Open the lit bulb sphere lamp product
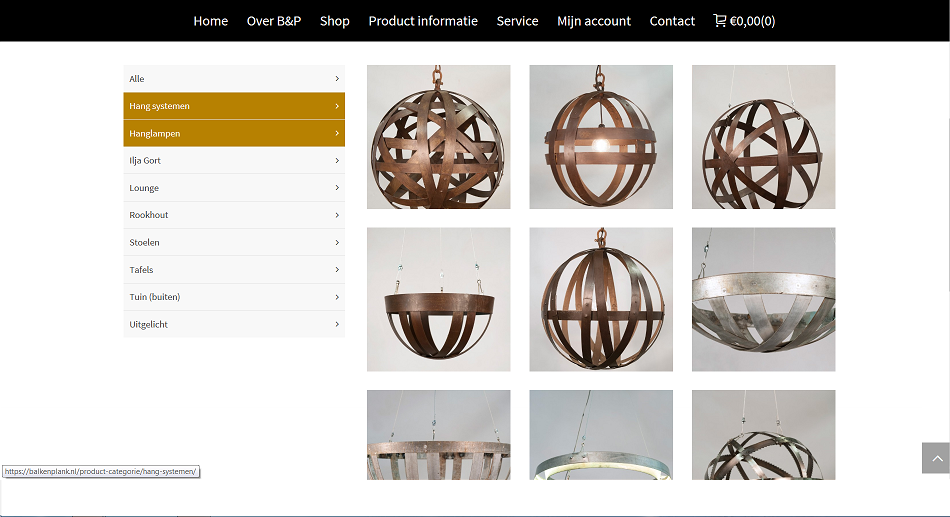Viewport: 950px width, 517px height. pyautogui.click(x=601, y=137)
